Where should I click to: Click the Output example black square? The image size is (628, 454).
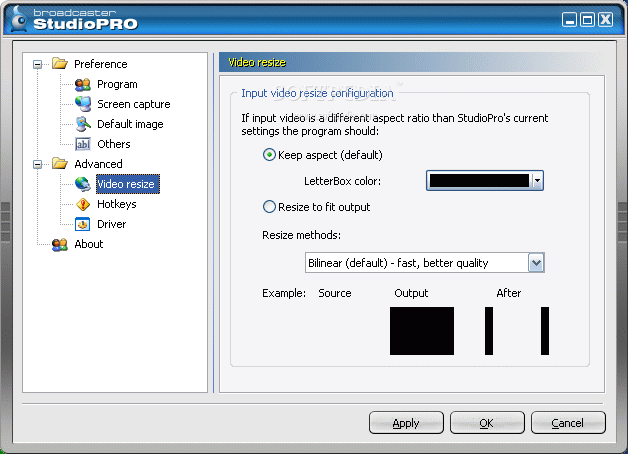tap(422, 331)
